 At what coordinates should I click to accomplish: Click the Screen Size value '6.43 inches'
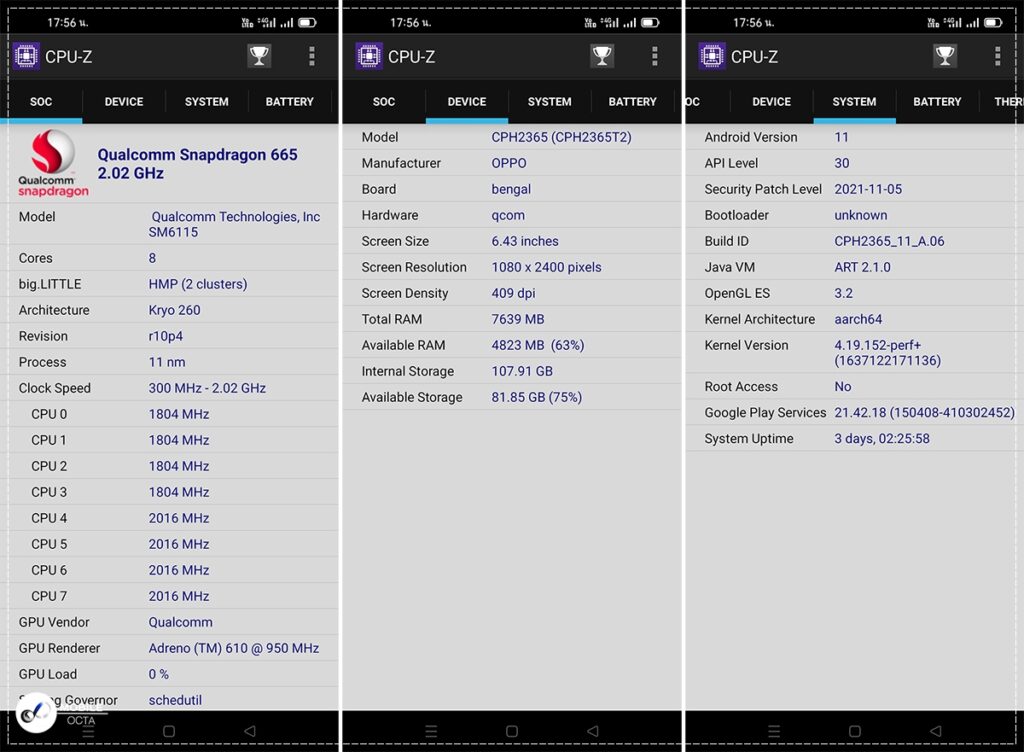coord(525,242)
